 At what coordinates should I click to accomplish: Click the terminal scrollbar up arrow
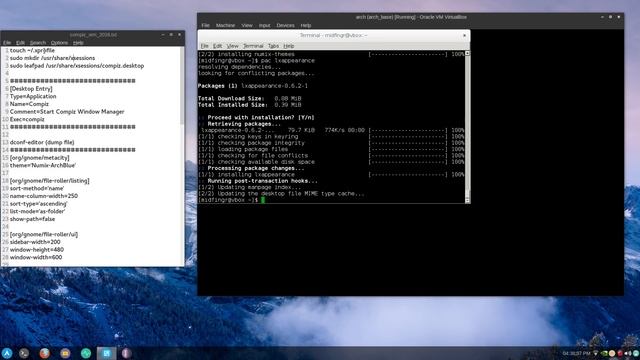click(467, 53)
